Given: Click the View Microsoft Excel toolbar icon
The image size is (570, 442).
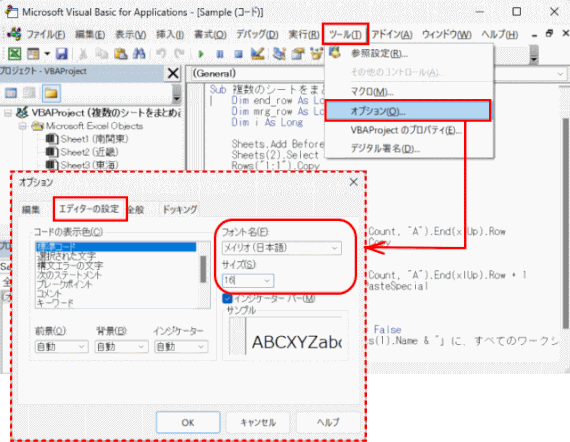Looking at the screenshot, I should pyautogui.click(x=15, y=54).
